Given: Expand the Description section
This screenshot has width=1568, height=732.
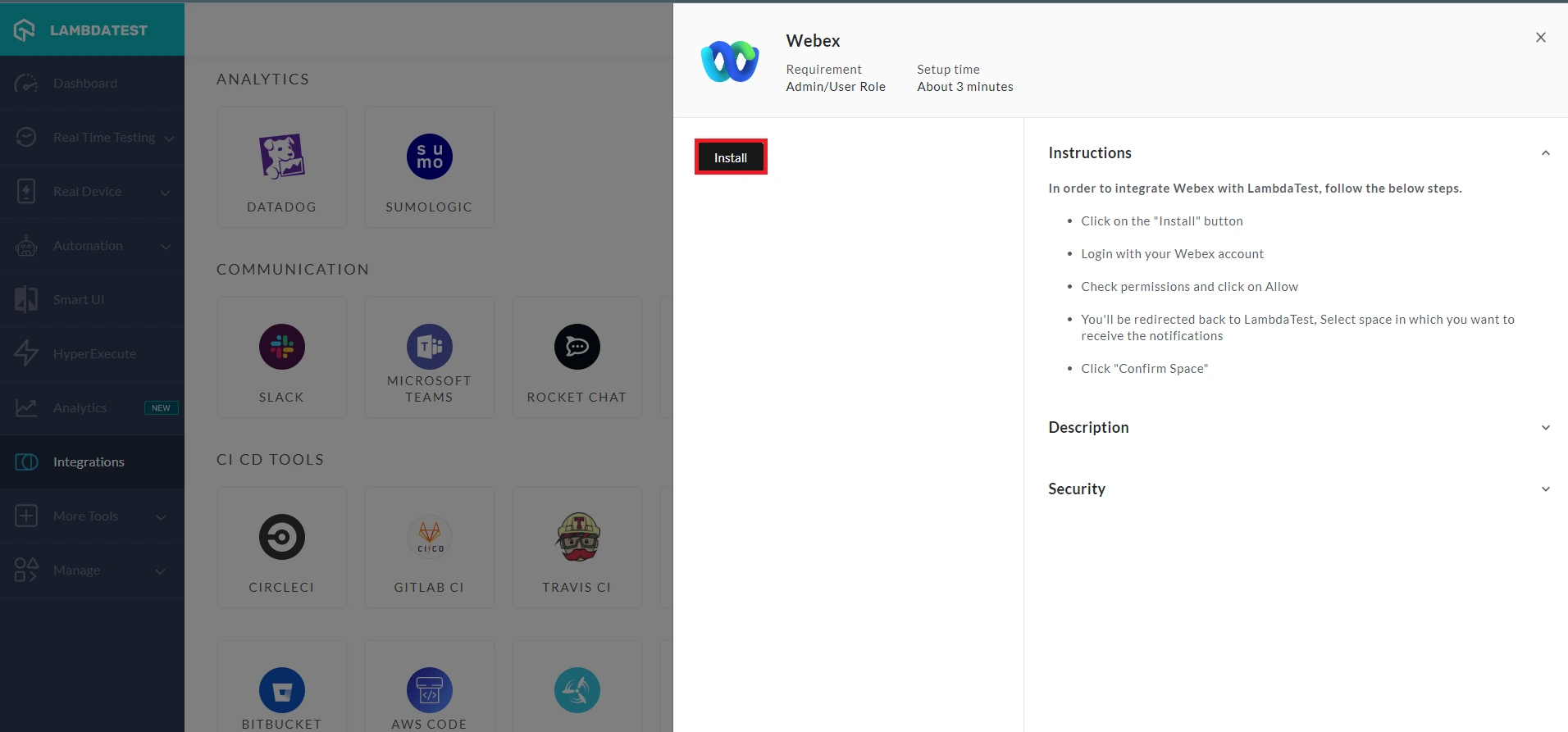Looking at the screenshot, I should coord(1545,428).
